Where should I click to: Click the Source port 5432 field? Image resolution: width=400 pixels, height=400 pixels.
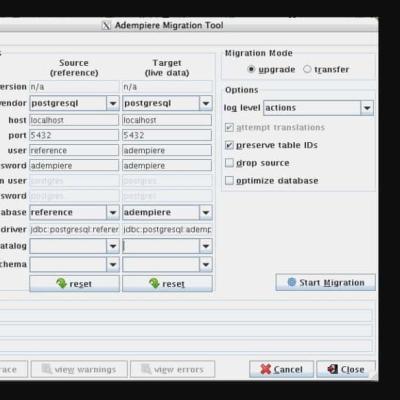click(74, 135)
